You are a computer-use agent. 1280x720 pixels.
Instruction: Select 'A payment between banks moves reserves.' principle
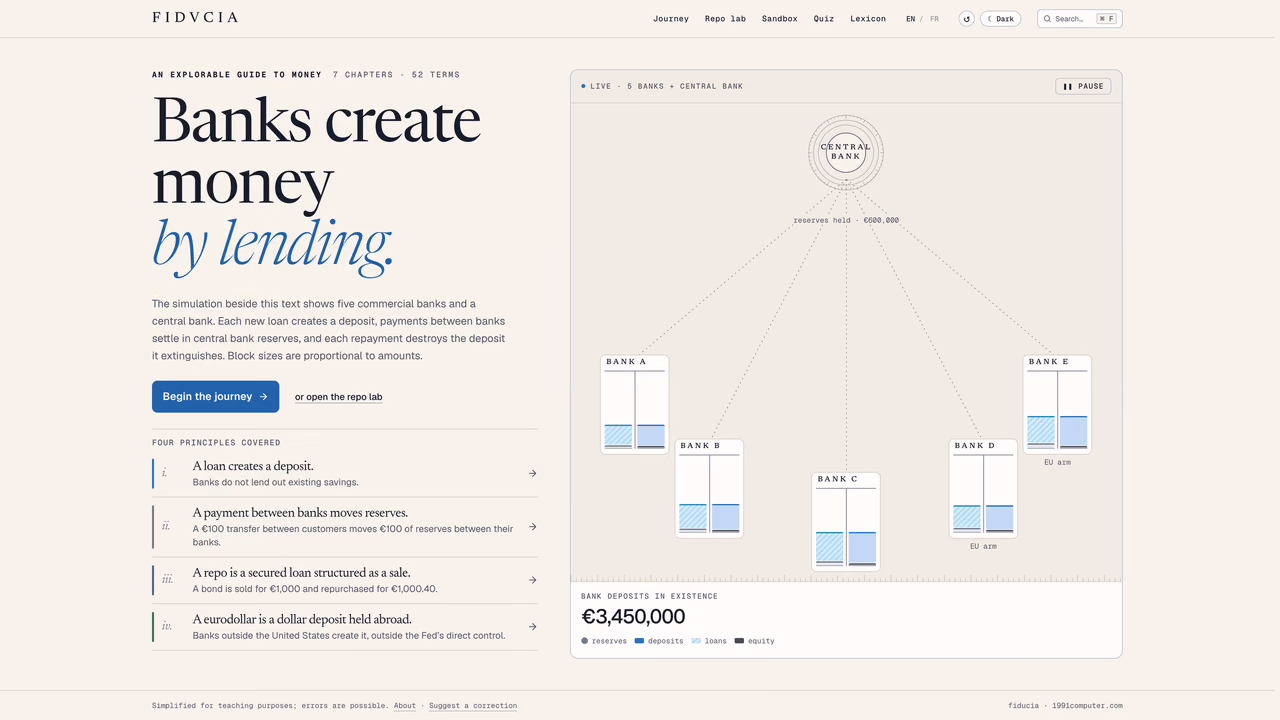[345, 527]
